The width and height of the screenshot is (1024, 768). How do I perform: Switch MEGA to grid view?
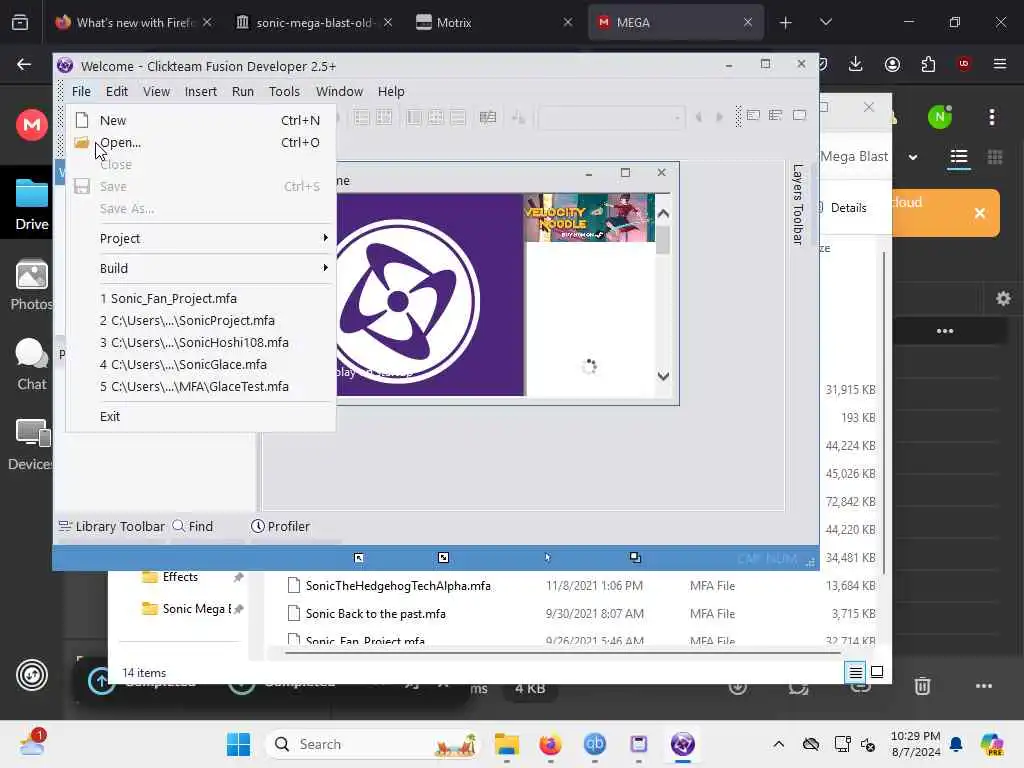pyautogui.click(x=995, y=157)
